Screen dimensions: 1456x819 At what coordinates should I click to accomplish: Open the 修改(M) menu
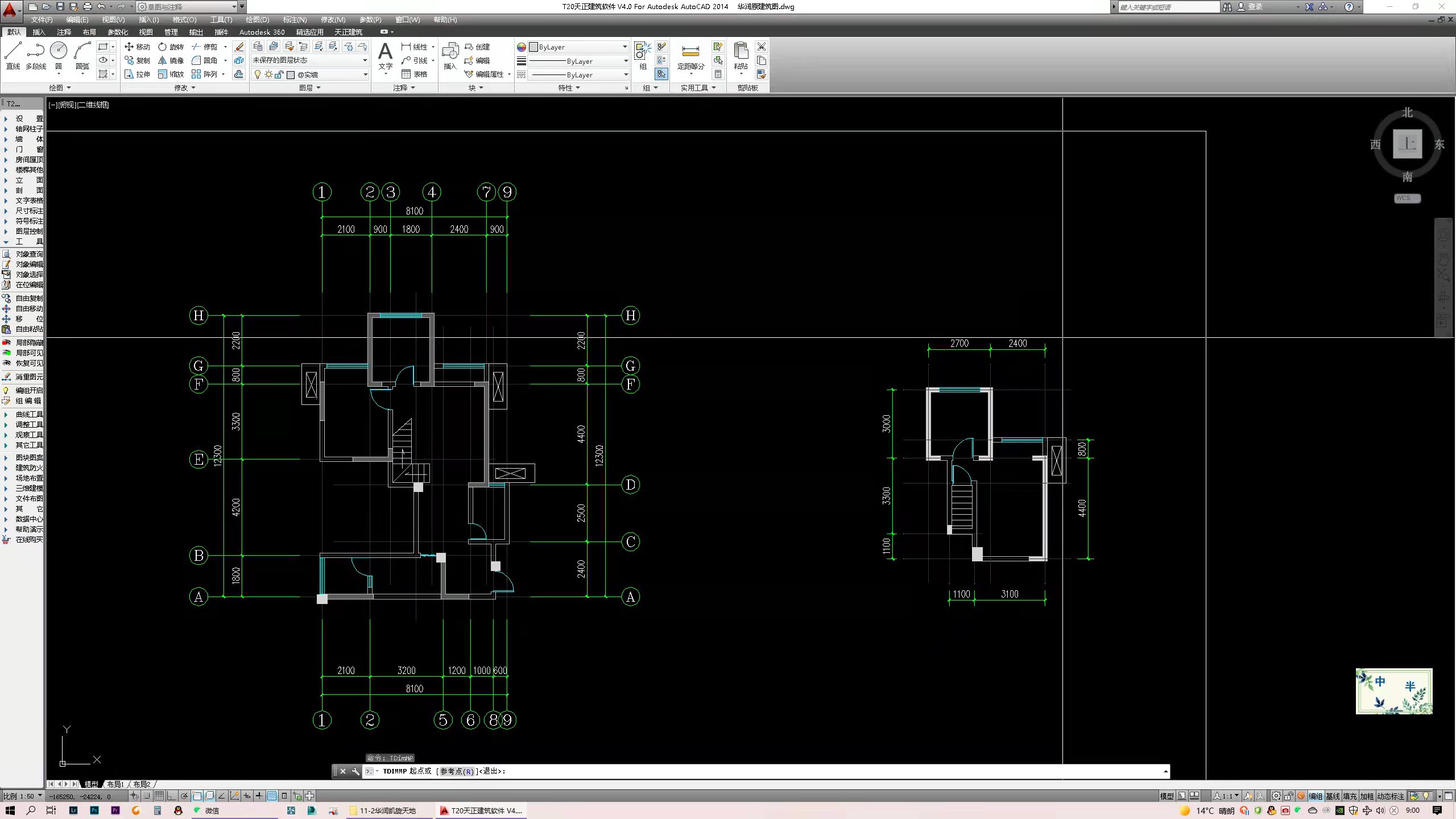tap(333, 19)
